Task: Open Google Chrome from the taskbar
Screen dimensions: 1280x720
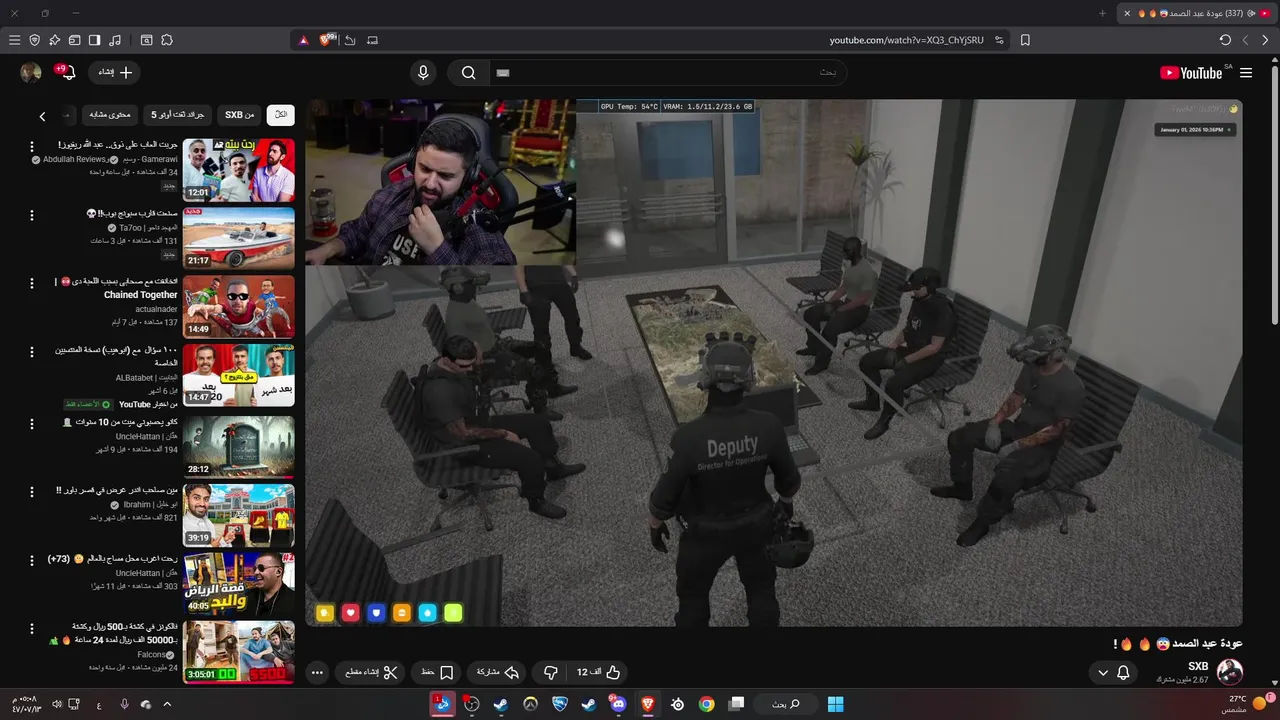Action: [706, 704]
